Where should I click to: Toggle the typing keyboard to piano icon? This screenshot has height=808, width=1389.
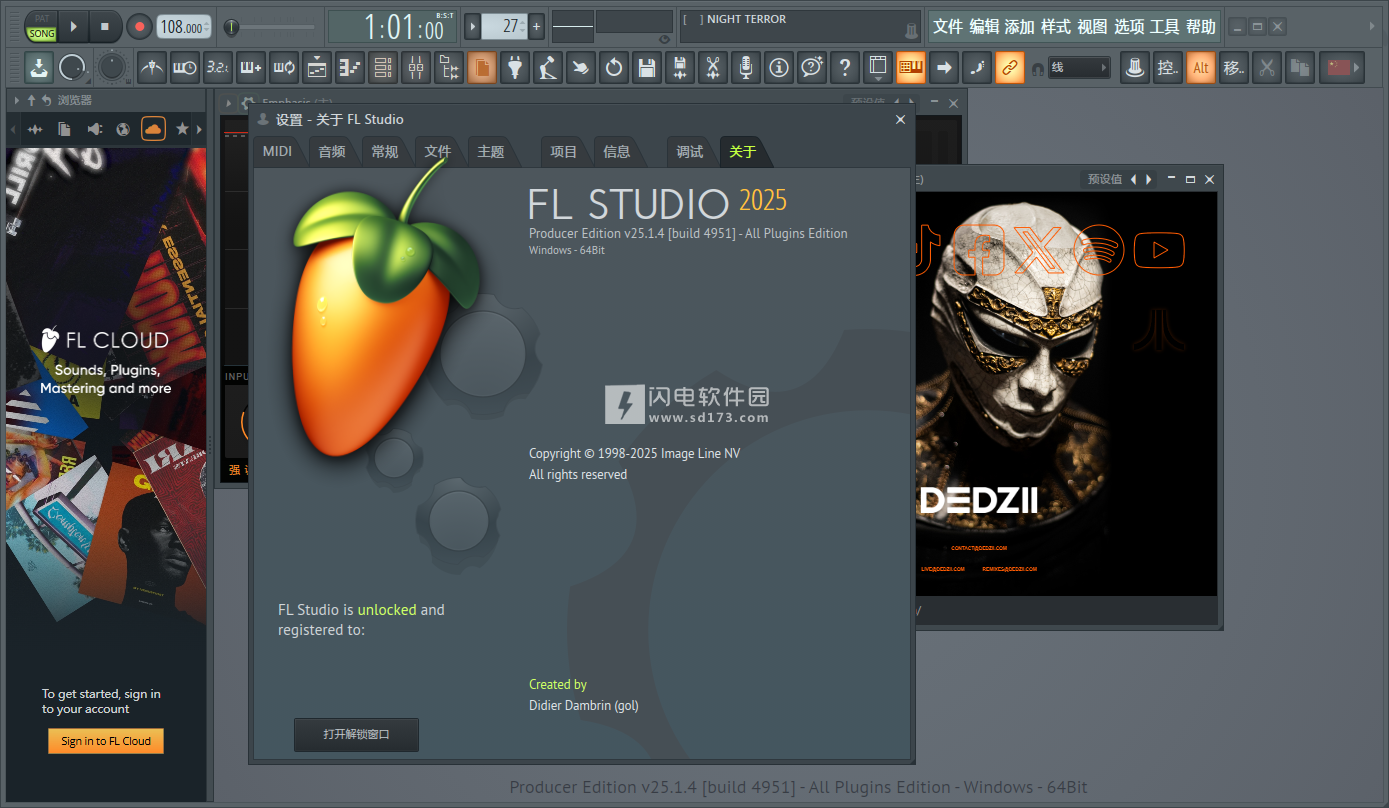tap(910, 68)
